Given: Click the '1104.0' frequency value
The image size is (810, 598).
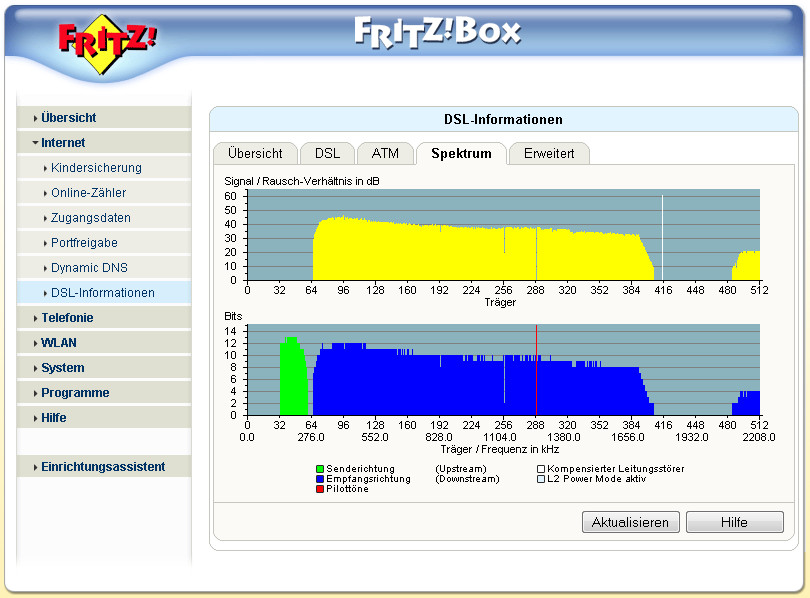Looking at the screenshot, I should point(500,437).
